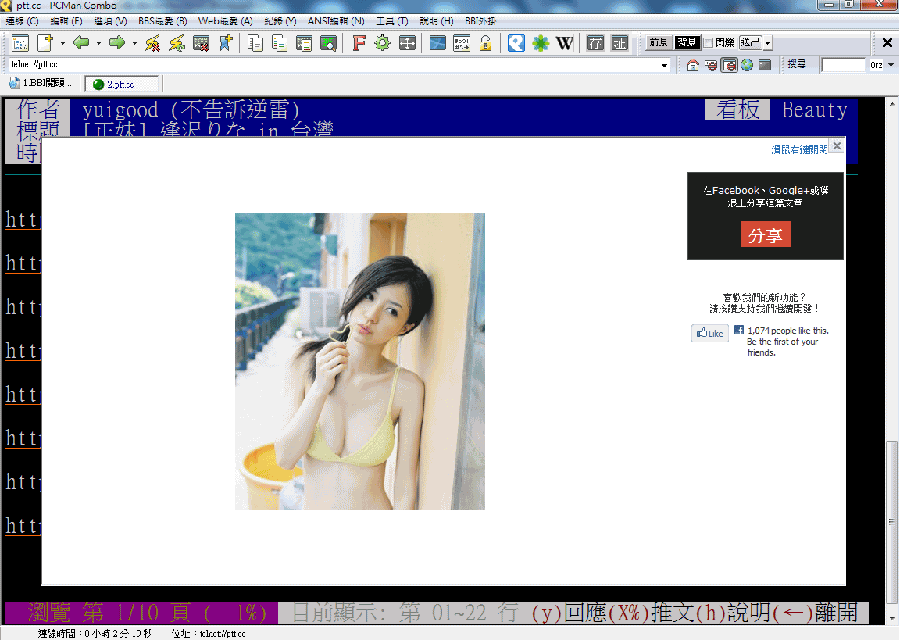Image resolution: width=899 pixels, height=640 pixels.
Task: Click the blue screen toolbar icon
Action: pos(437,43)
